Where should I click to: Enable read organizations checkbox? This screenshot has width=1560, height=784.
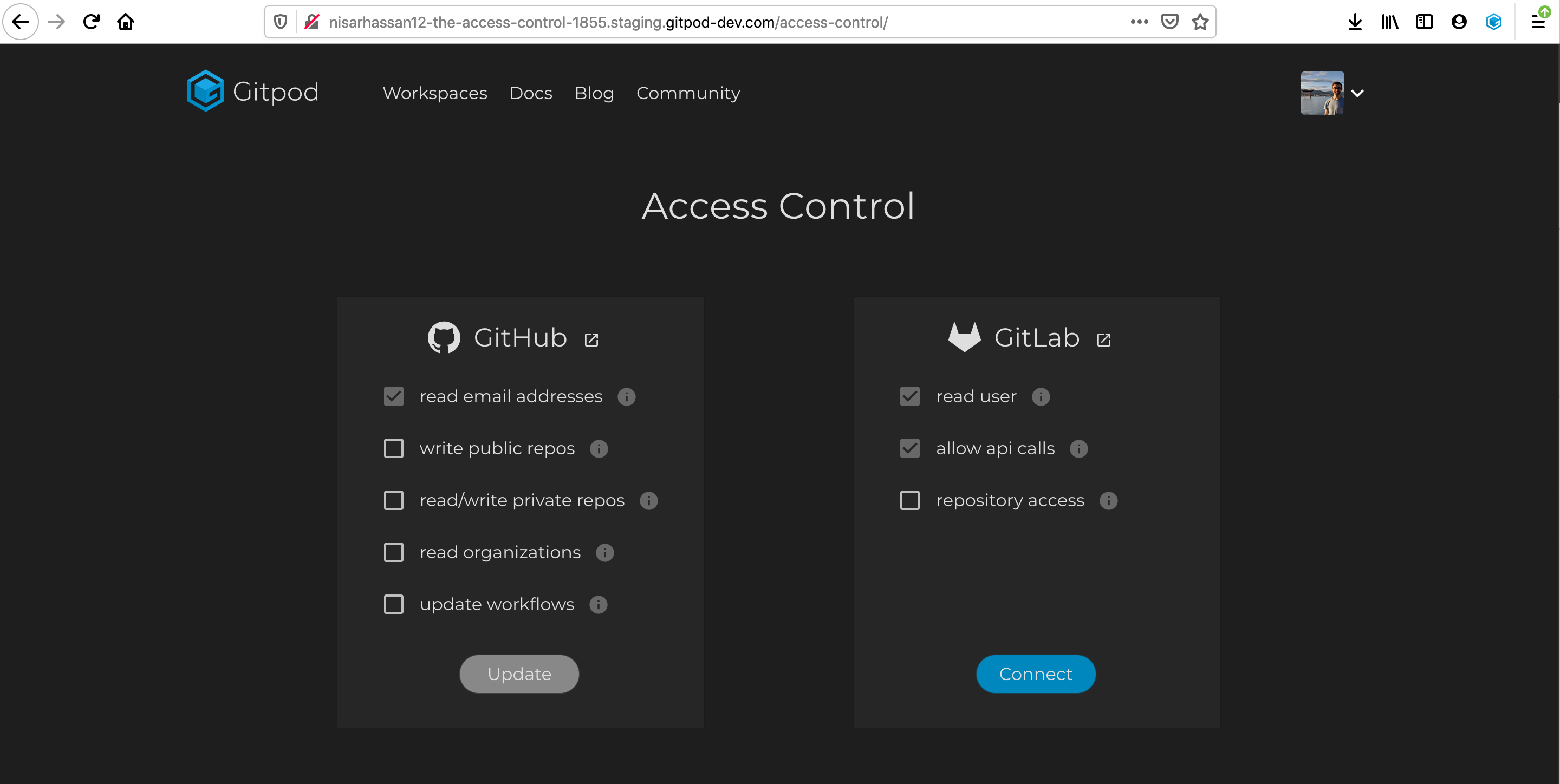coord(394,553)
